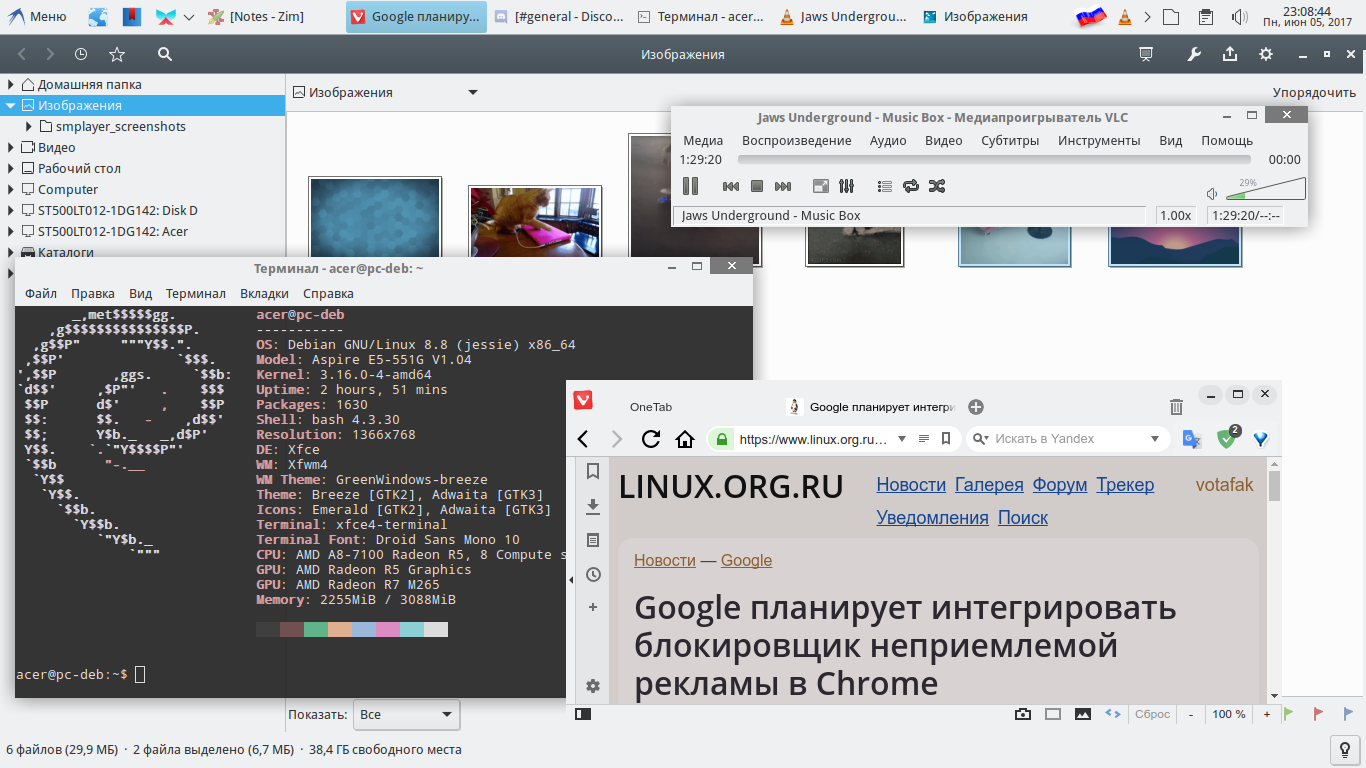Open Уведомления link

tap(932, 518)
